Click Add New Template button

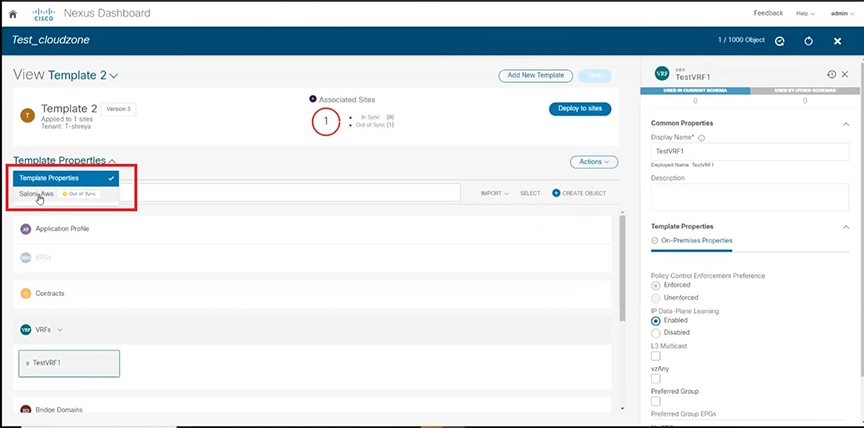tap(536, 75)
